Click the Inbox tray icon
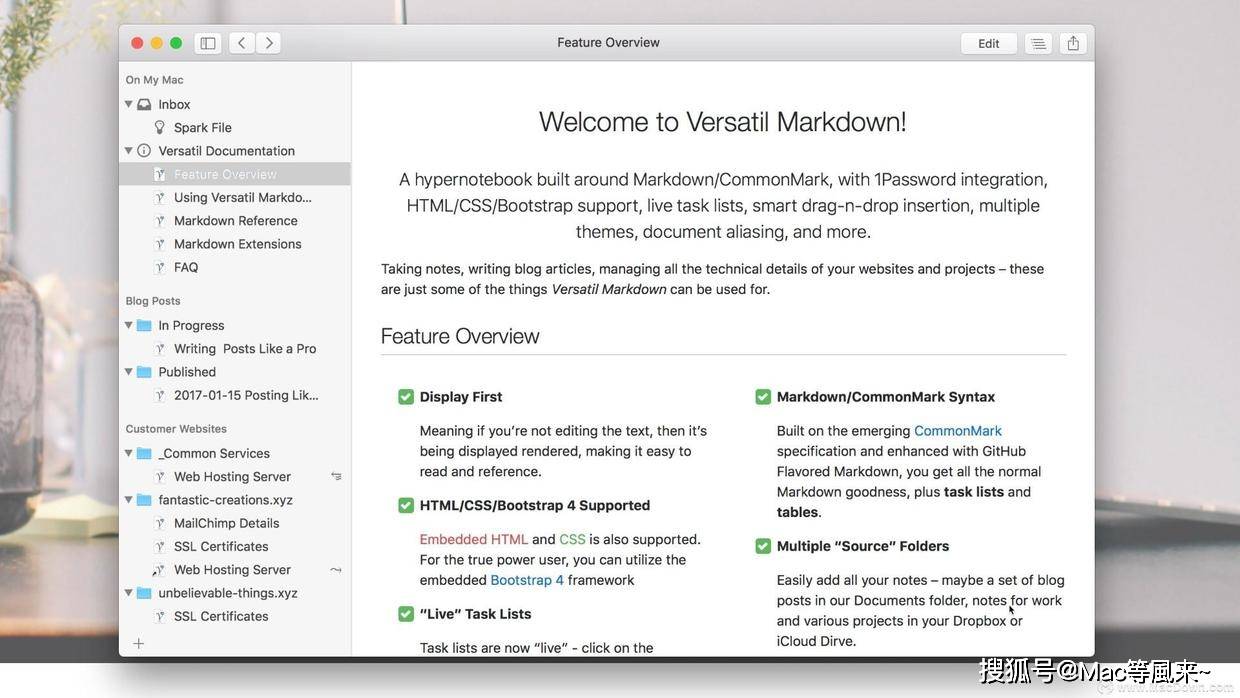 coord(144,104)
